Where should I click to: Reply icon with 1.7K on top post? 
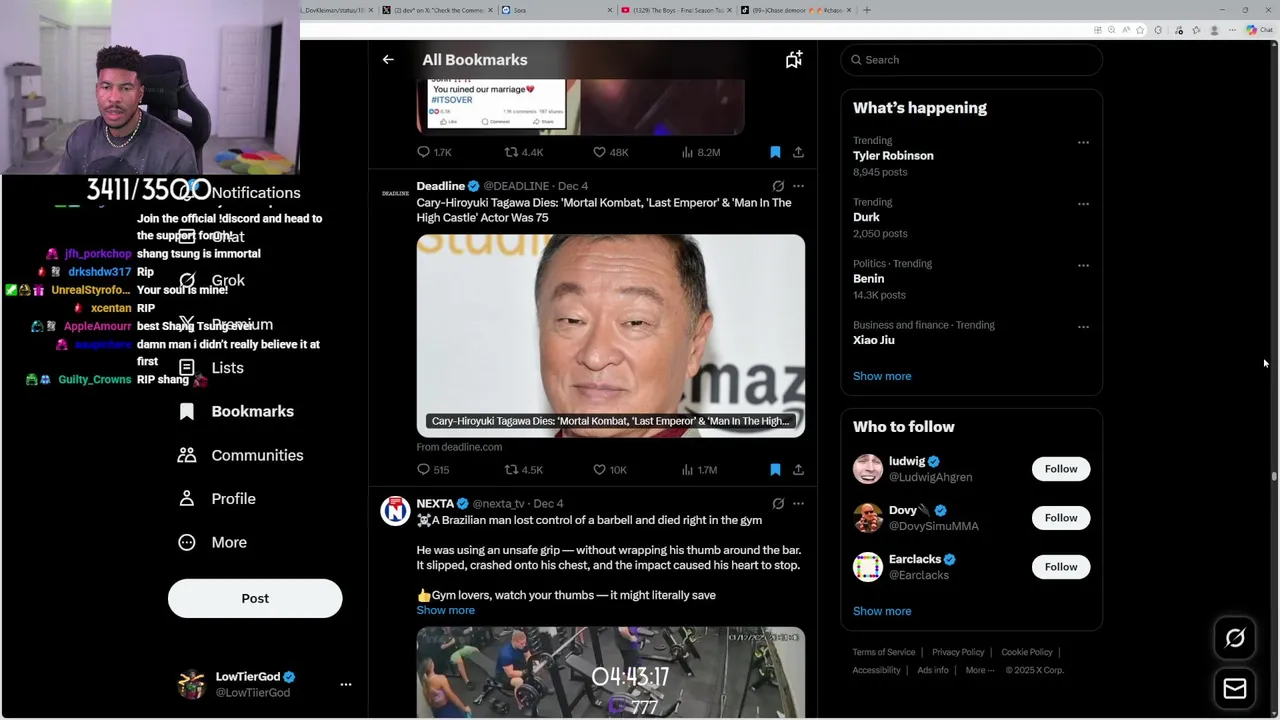(434, 152)
